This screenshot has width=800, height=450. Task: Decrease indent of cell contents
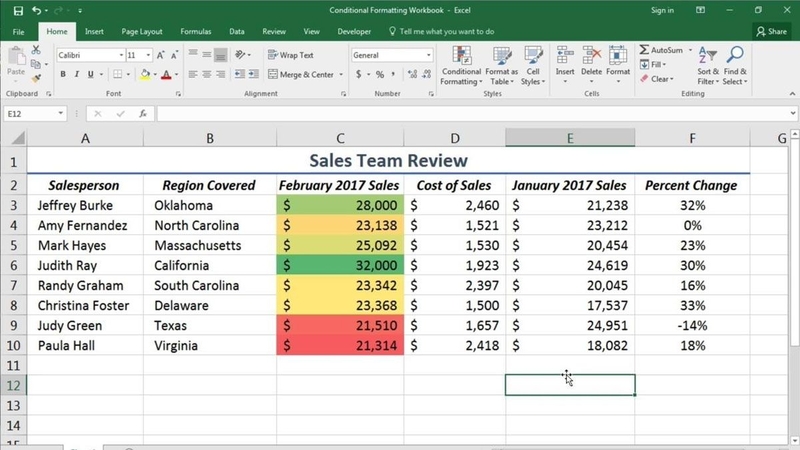[x=239, y=74]
